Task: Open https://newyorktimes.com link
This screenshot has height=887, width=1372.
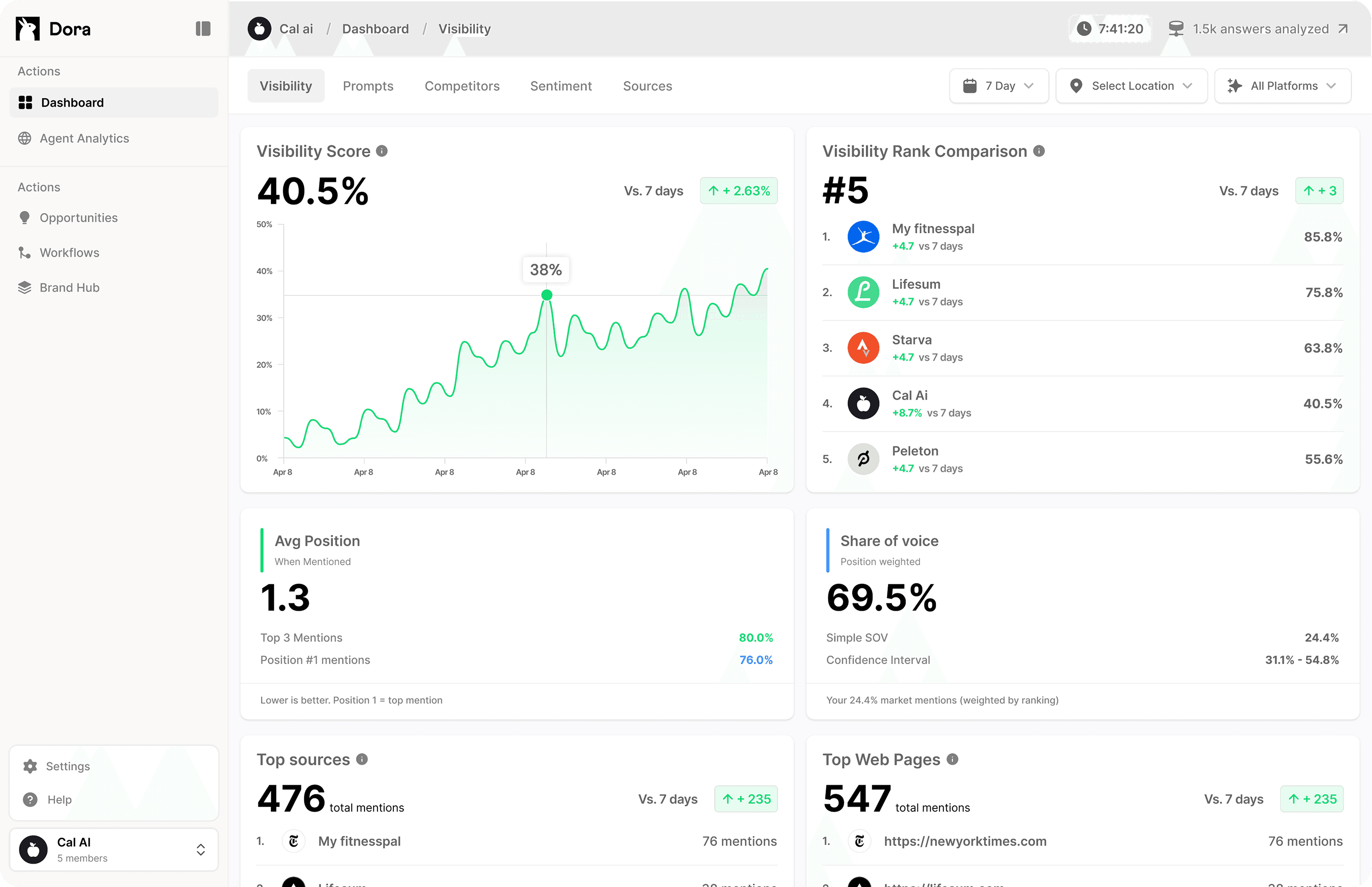Action: [965, 841]
